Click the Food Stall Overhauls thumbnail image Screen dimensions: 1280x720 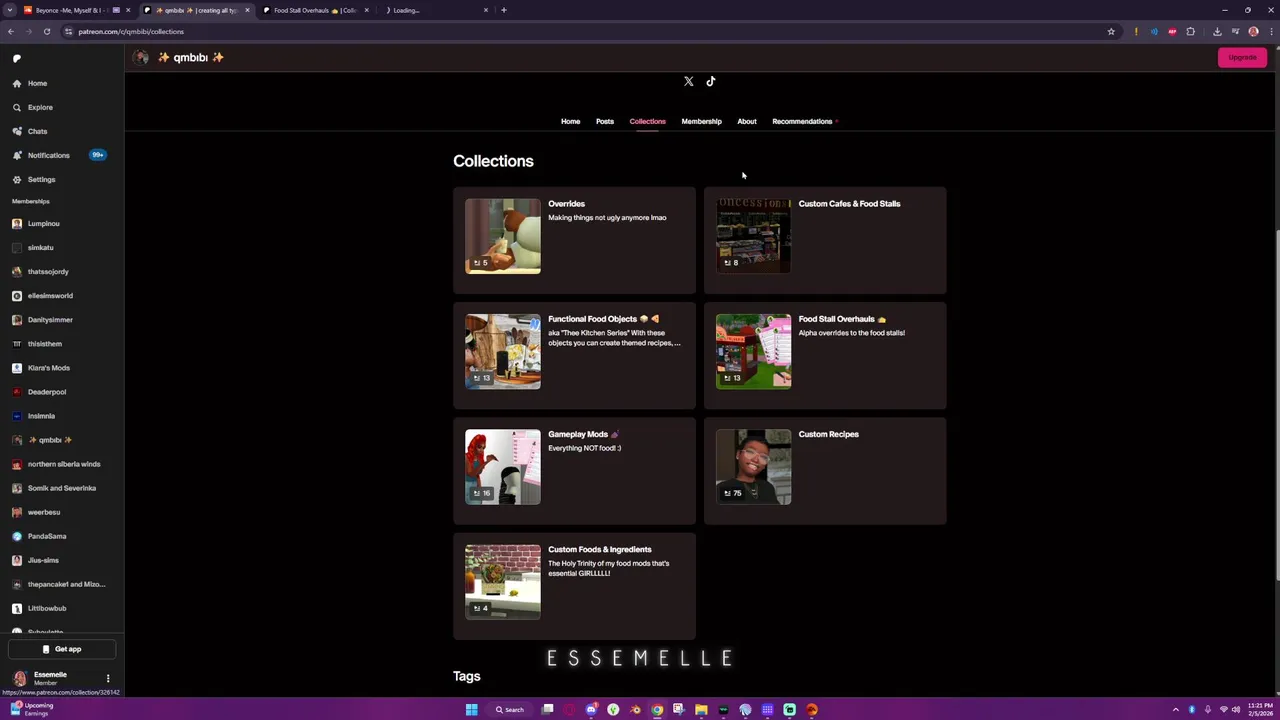point(753,351)
